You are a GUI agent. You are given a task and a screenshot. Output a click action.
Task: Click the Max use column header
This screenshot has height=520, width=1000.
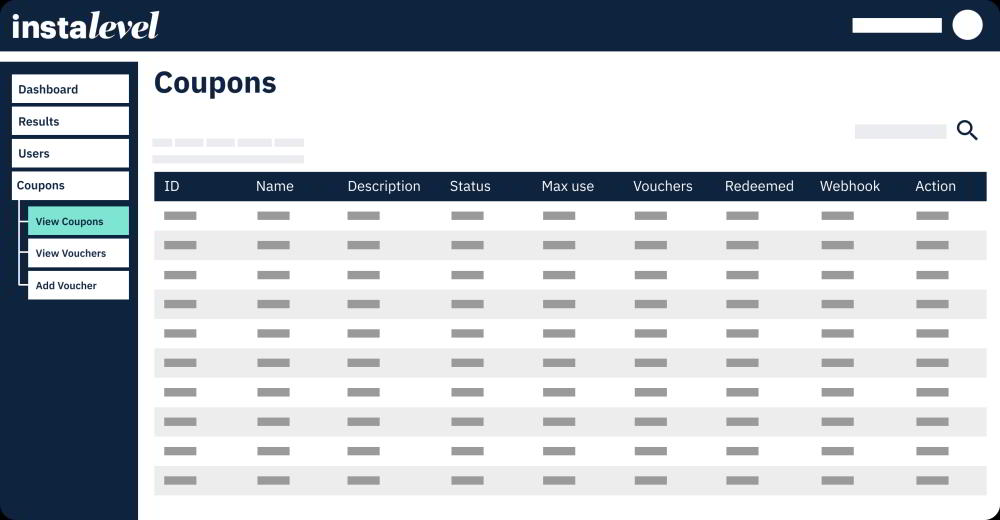568,186
